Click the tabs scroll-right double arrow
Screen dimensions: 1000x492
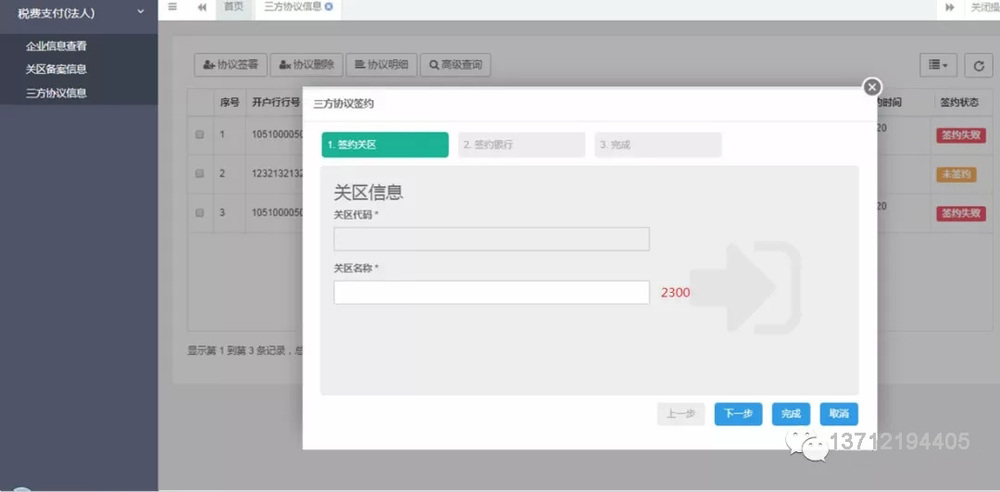[x=950, y=8]
